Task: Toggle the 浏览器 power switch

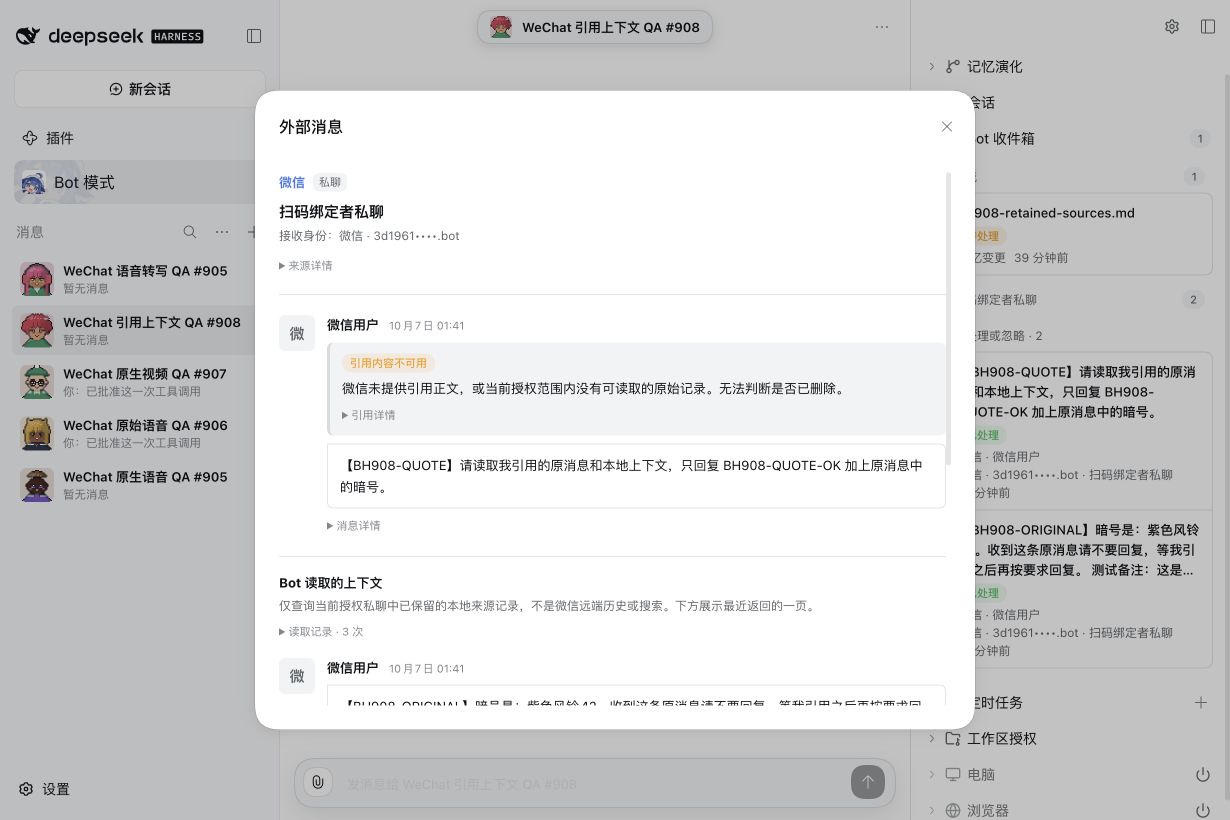Action: point(1203,811)
